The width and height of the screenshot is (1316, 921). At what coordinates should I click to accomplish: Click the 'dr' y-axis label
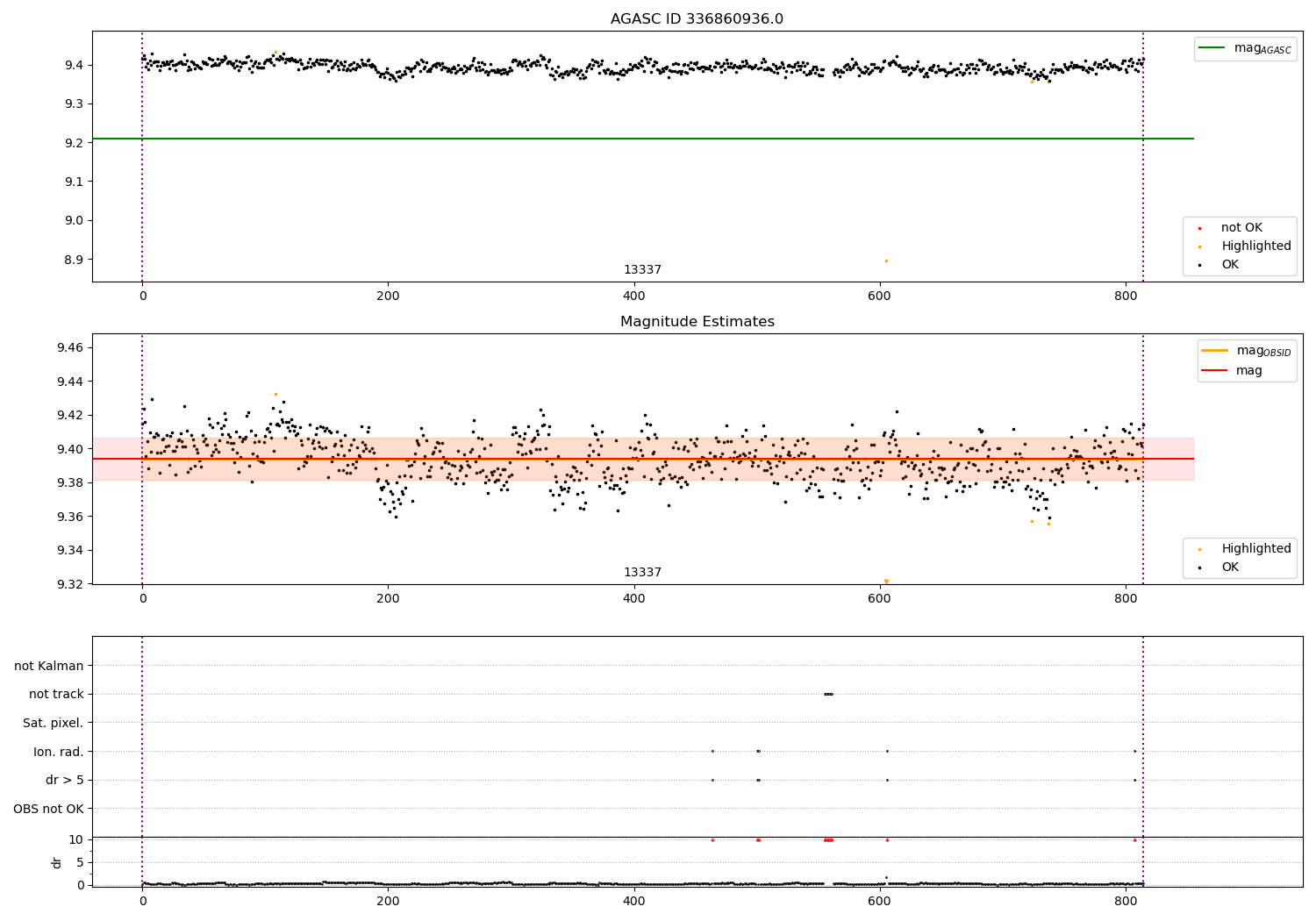57,862
